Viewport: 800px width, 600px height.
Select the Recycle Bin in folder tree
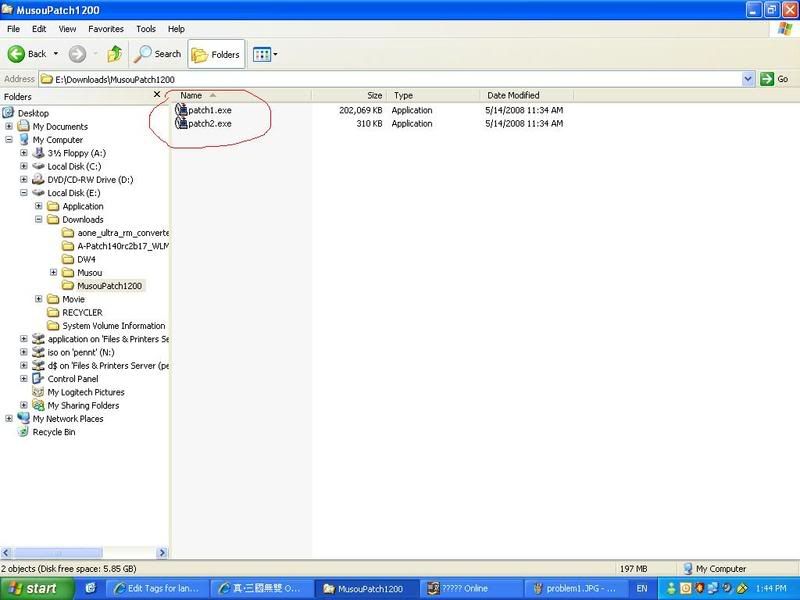(53, 432)
